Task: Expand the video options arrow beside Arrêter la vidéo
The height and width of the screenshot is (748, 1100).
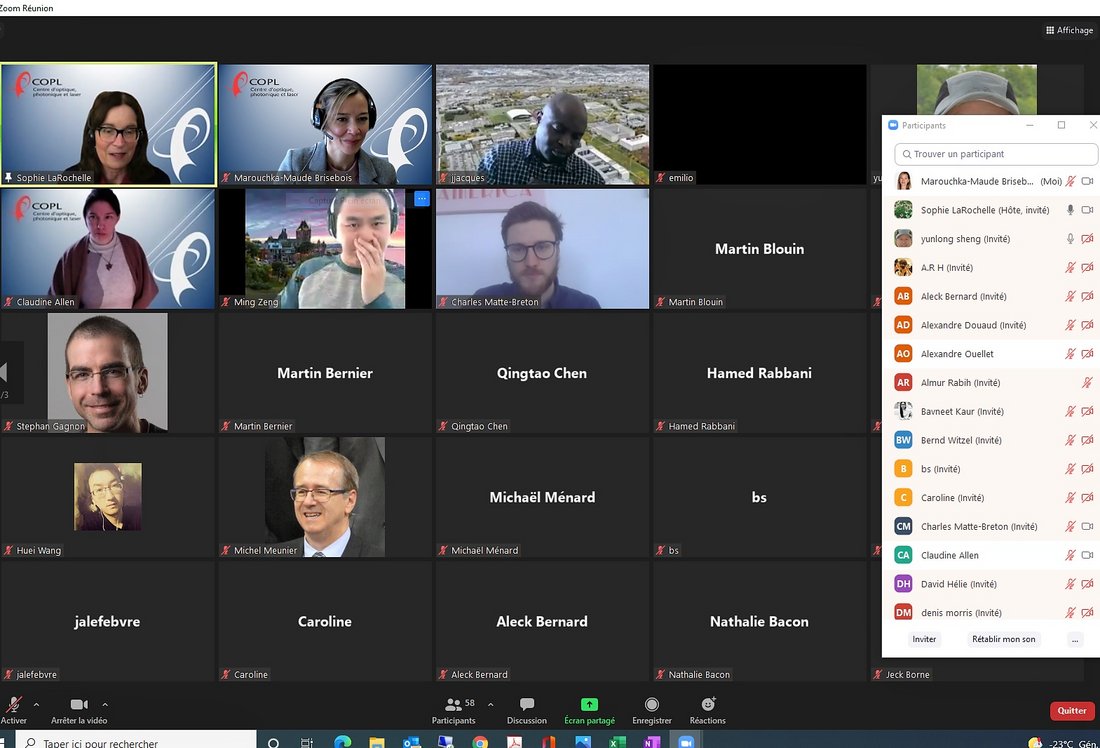Action: click(x=105, y=704)
